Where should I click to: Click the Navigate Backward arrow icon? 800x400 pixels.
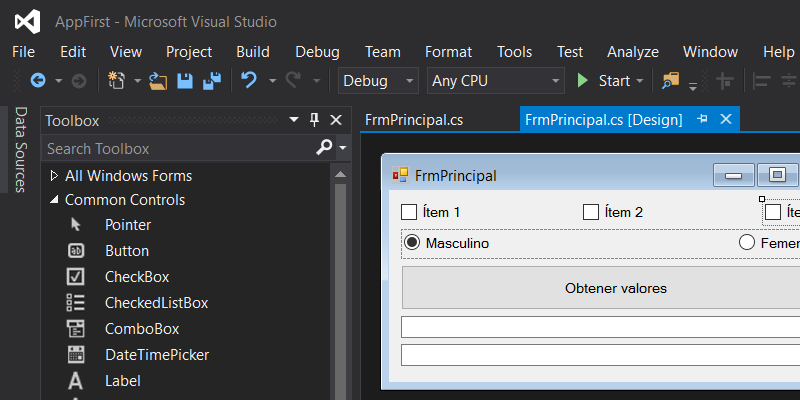38,81
